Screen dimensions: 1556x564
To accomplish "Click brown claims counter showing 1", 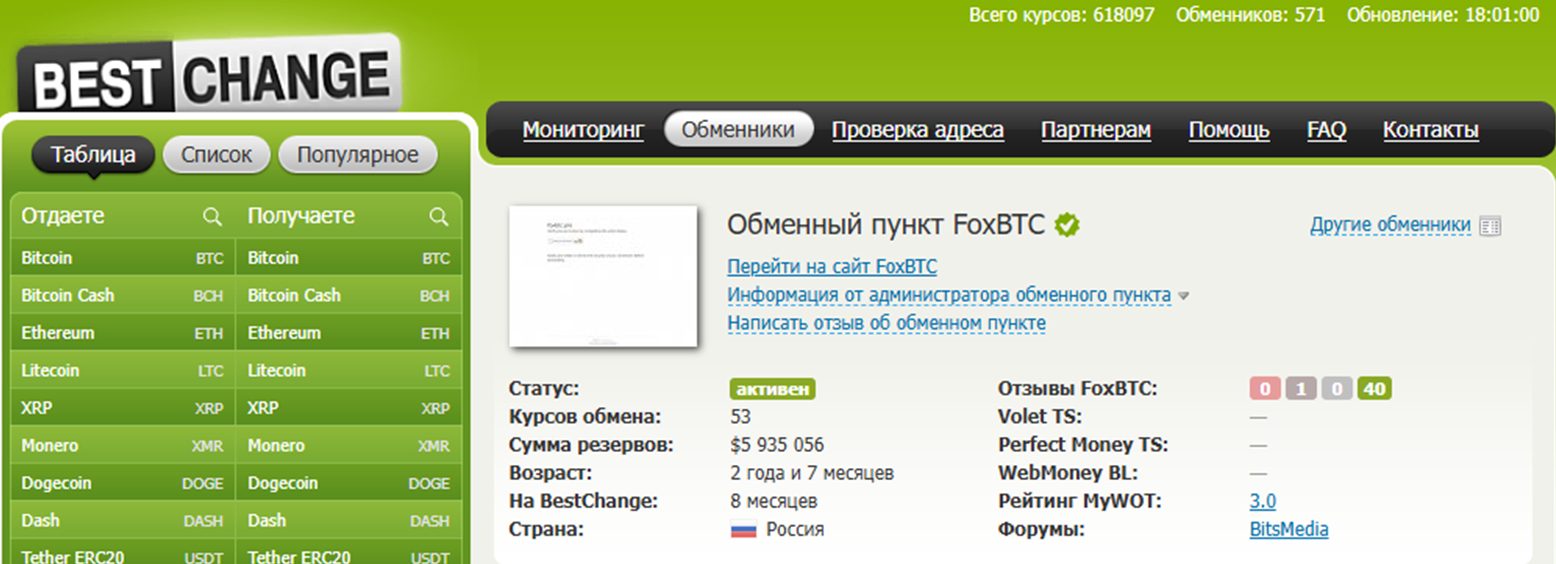I will pyautogui.click(x=1301, y=389).
